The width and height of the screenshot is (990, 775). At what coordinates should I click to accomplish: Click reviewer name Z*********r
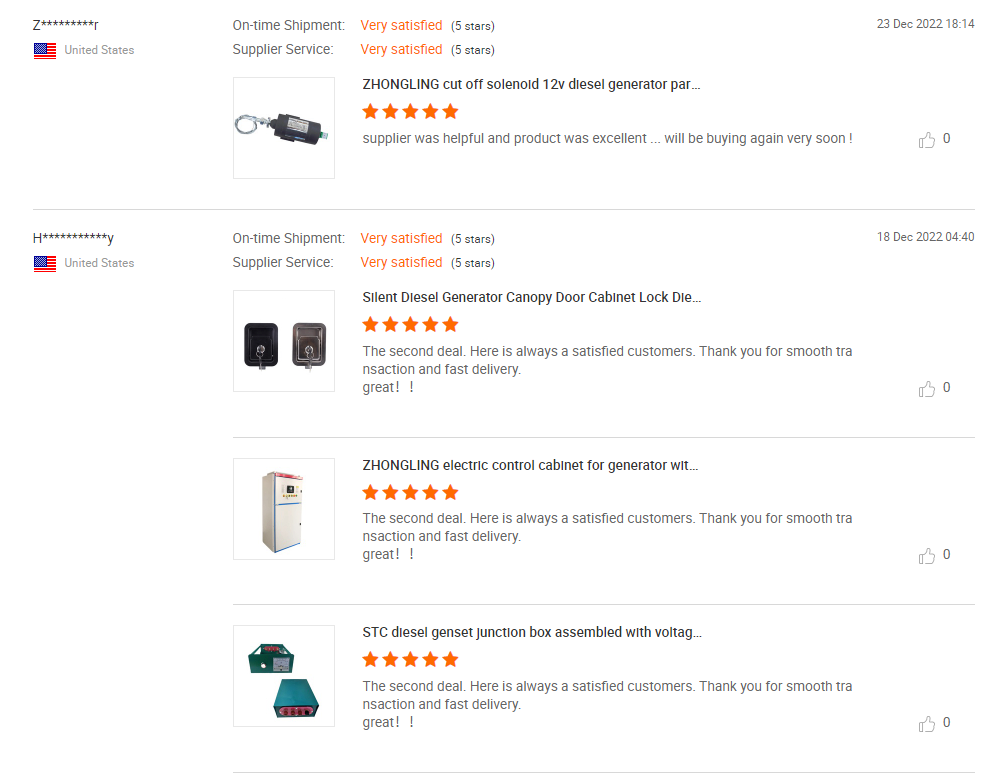[x=66, y=25]
